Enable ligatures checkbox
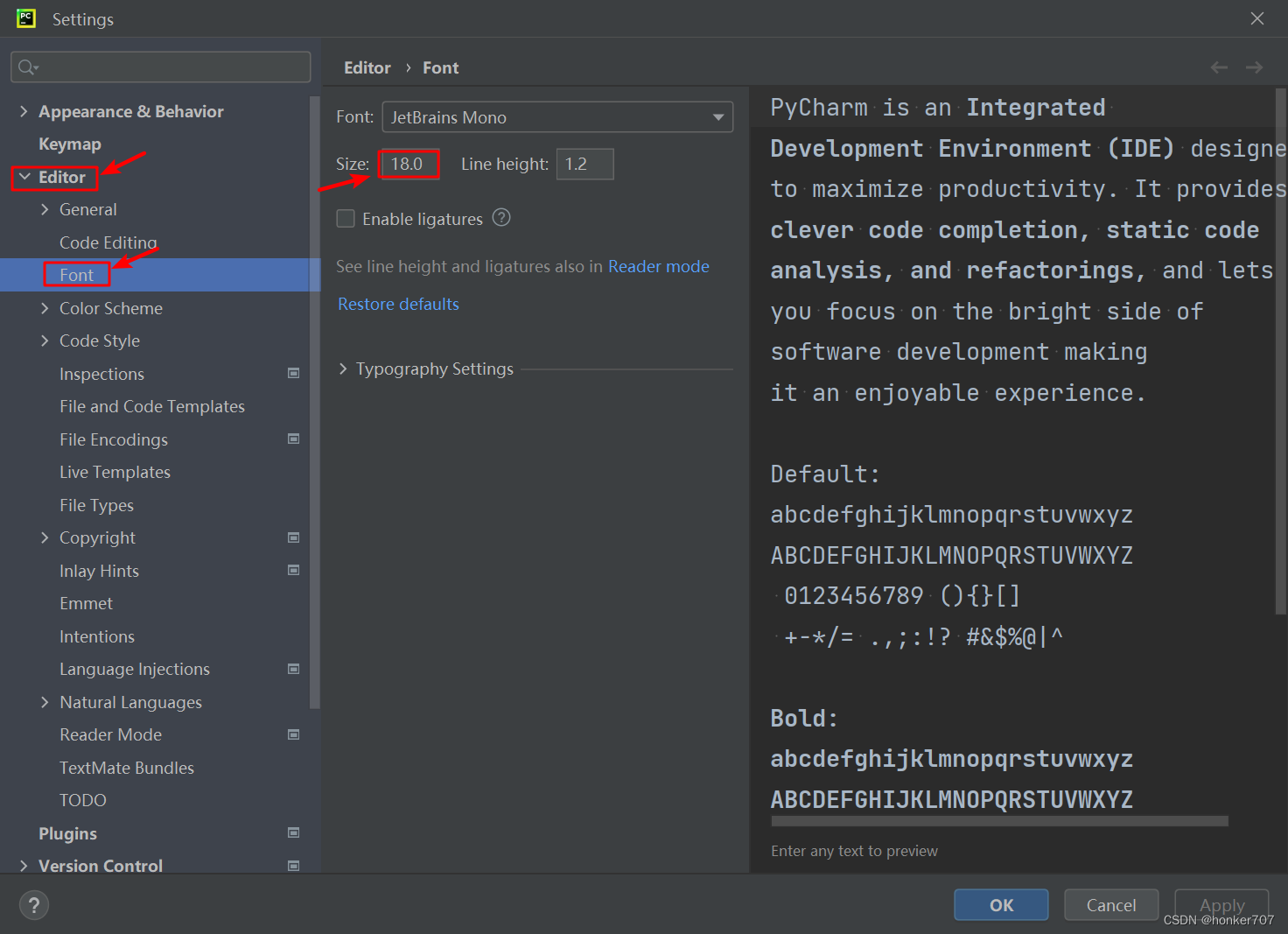The image size is (1288, 934). tap(346, 219)
